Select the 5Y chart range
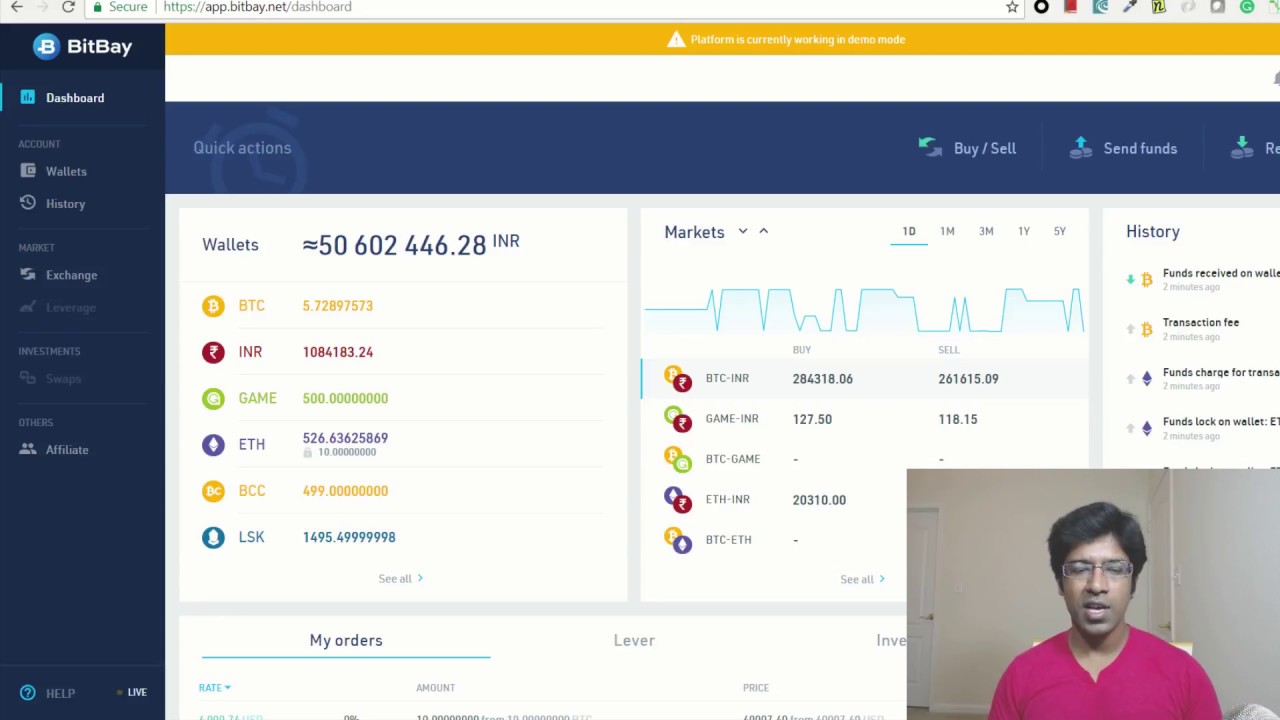Screen dimensions: 1280x720 [x=1059, y=231]
